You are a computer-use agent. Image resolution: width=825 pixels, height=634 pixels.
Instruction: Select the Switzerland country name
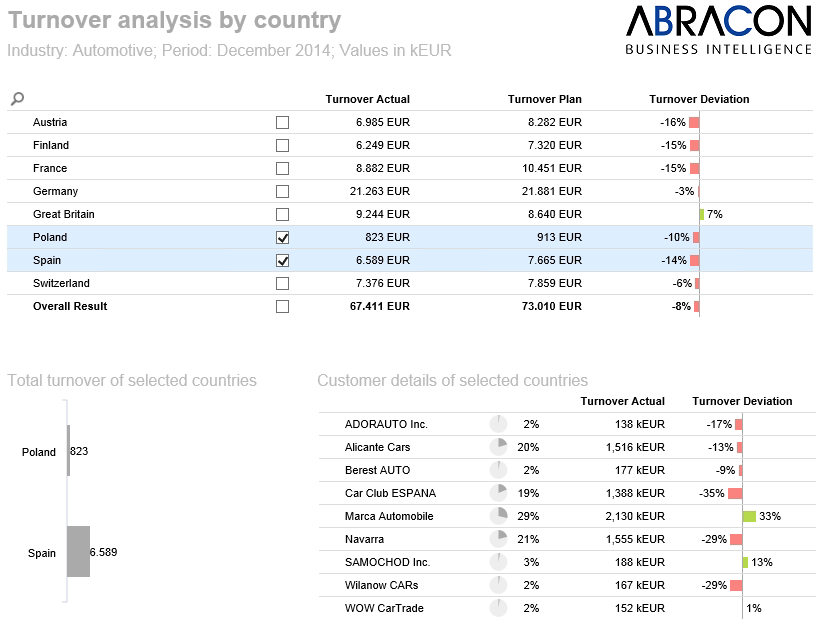(x=61, y=283)
